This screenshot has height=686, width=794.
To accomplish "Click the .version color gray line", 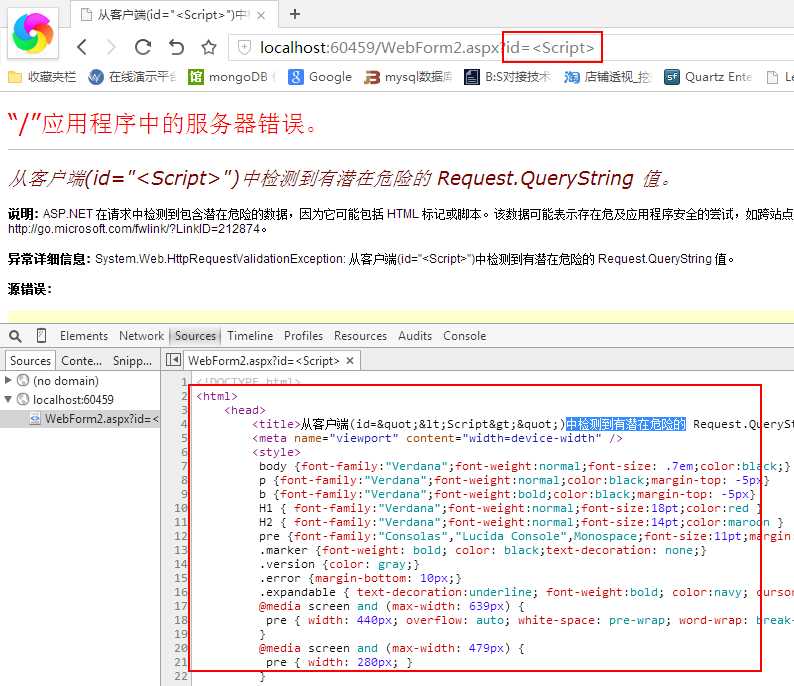I will coord(339,564).
